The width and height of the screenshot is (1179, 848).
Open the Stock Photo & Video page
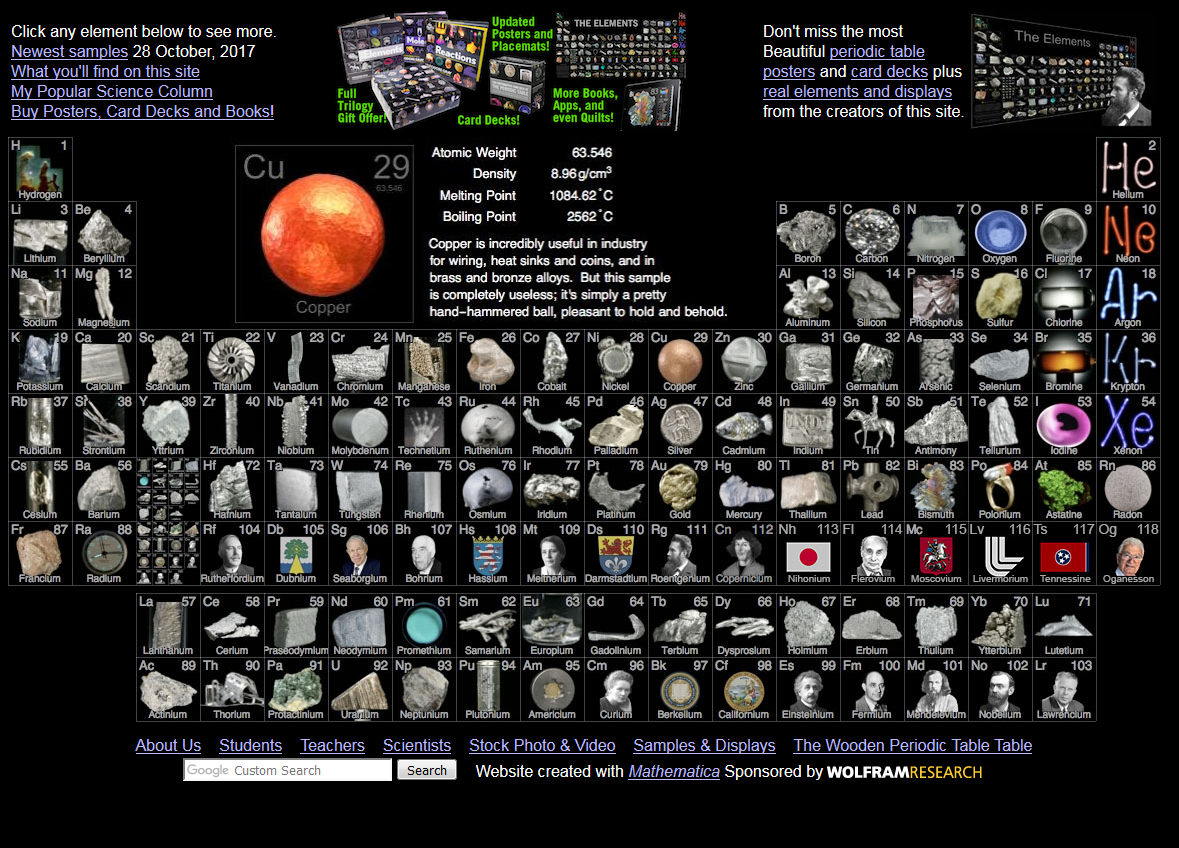click(542, 746)
